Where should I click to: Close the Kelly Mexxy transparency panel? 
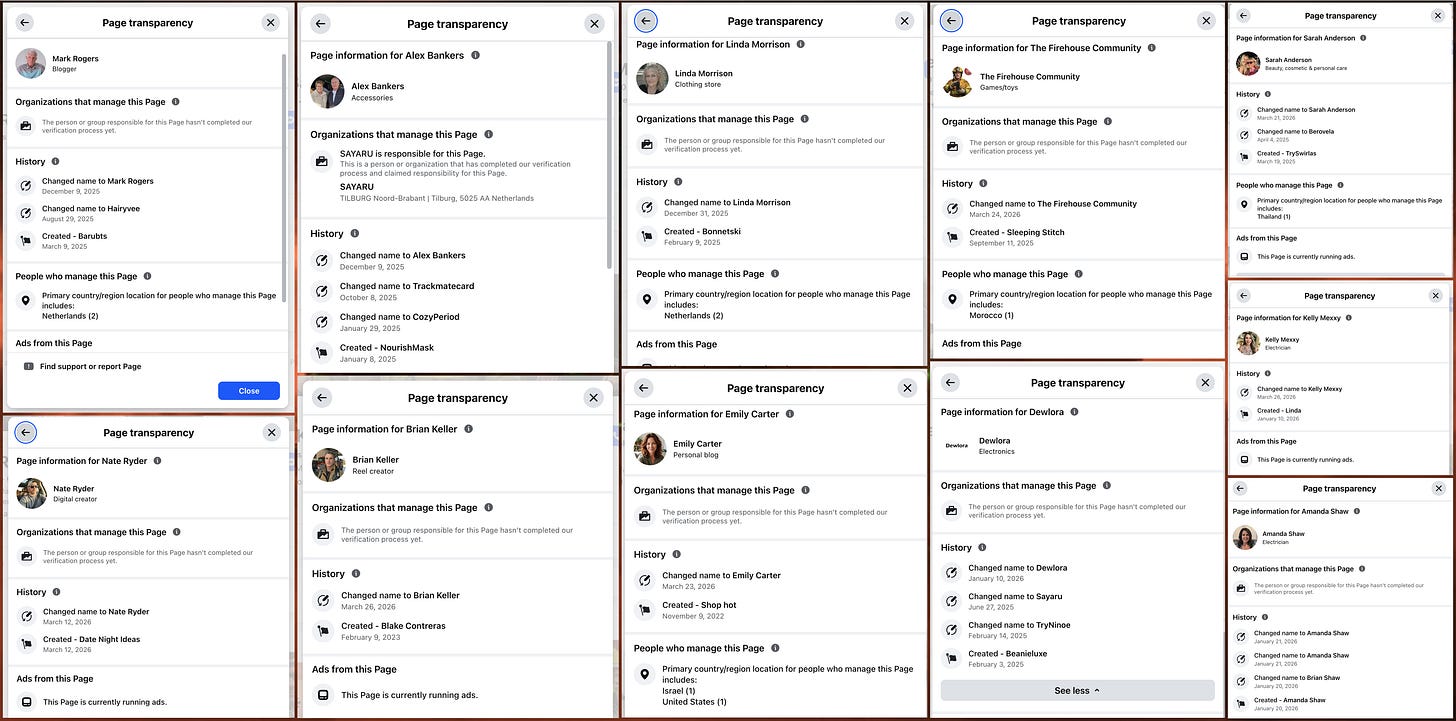(x=1436, y=296)
